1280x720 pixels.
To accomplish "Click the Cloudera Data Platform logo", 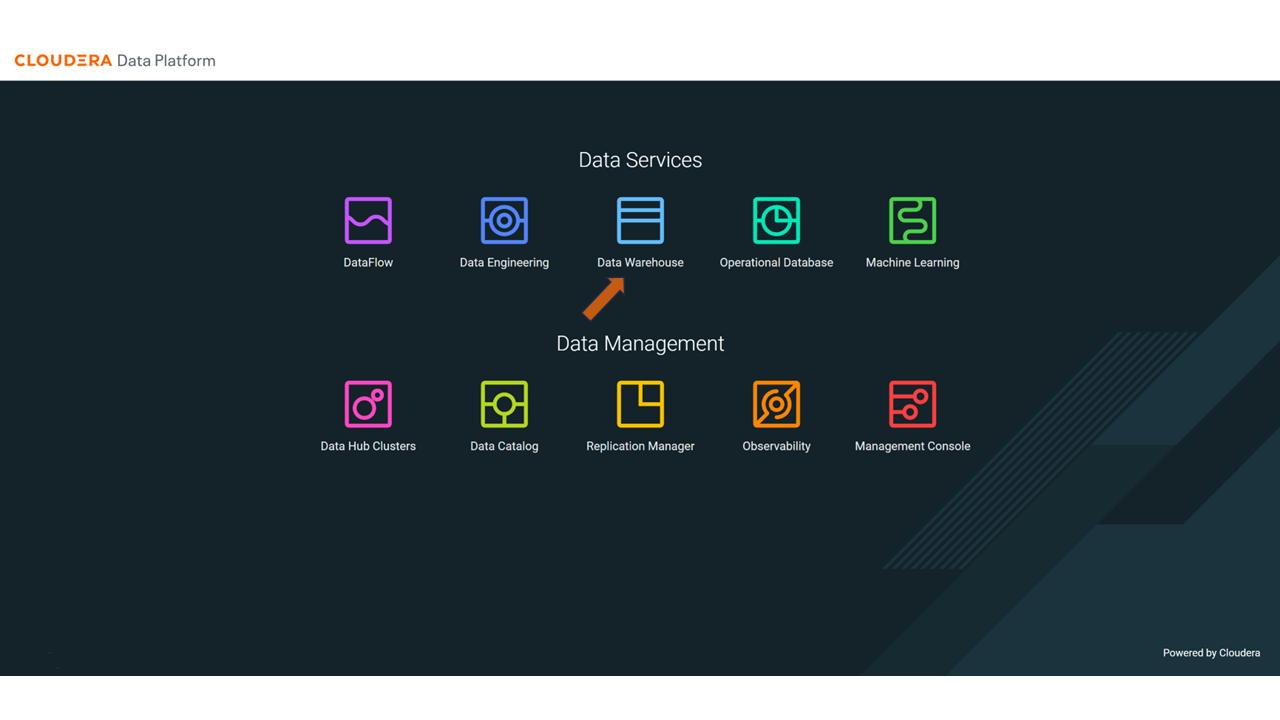I will tap(115, 61).
